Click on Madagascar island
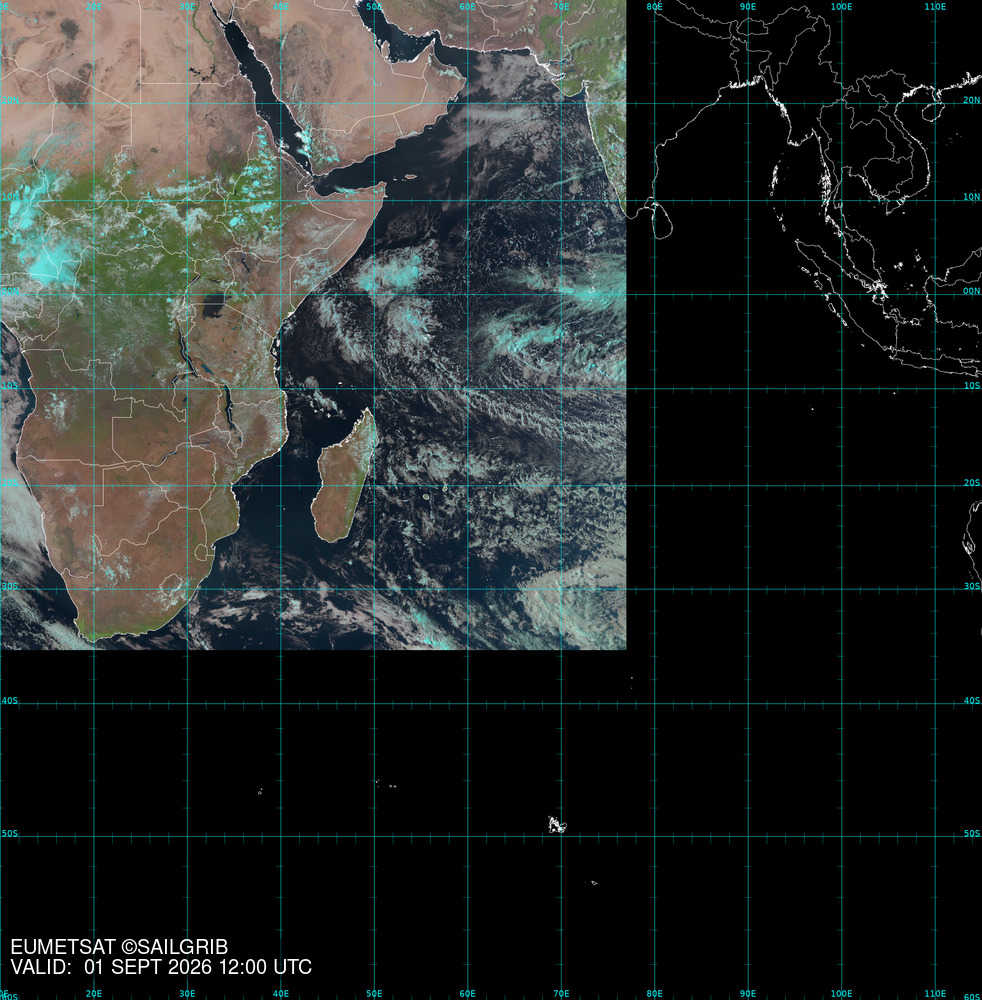Viewport: 982px width, 1000px height. 343,477
